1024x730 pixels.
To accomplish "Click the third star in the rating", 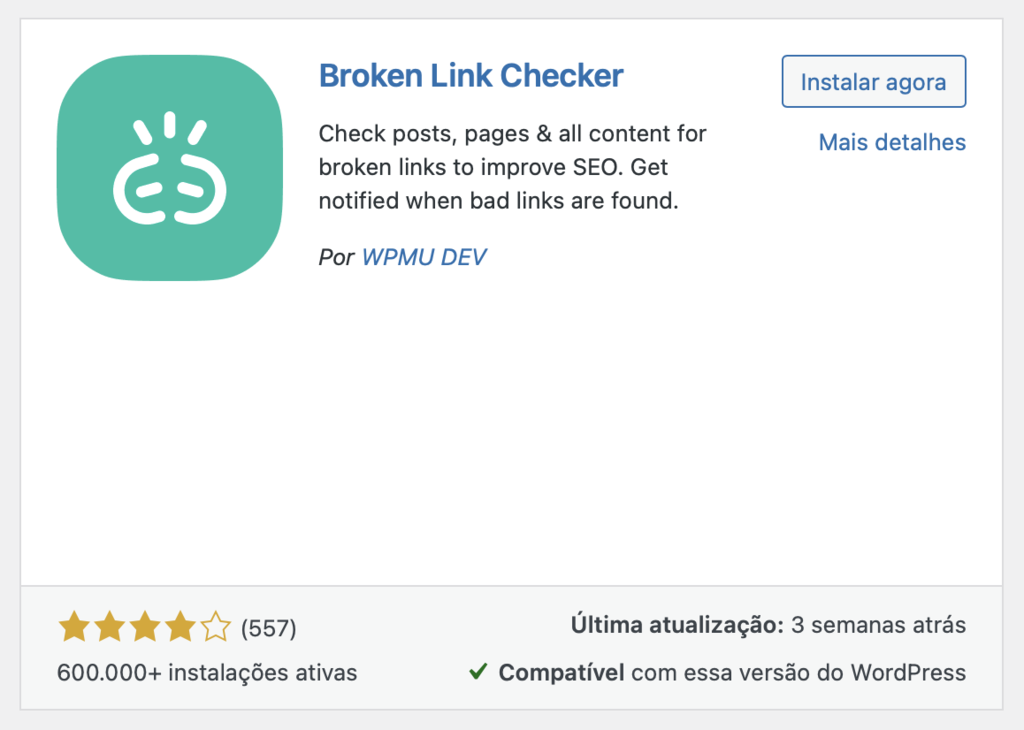I will click(146, 625).
